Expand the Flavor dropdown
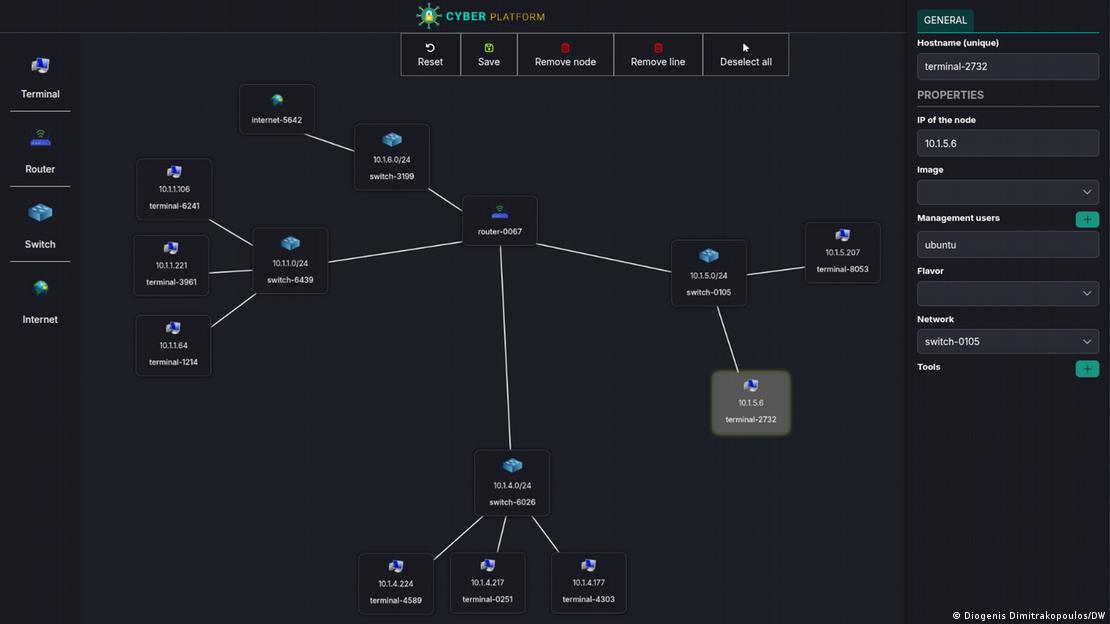Image resolution: width=1110 pixels, height=624 pixels. [1007, 293]
